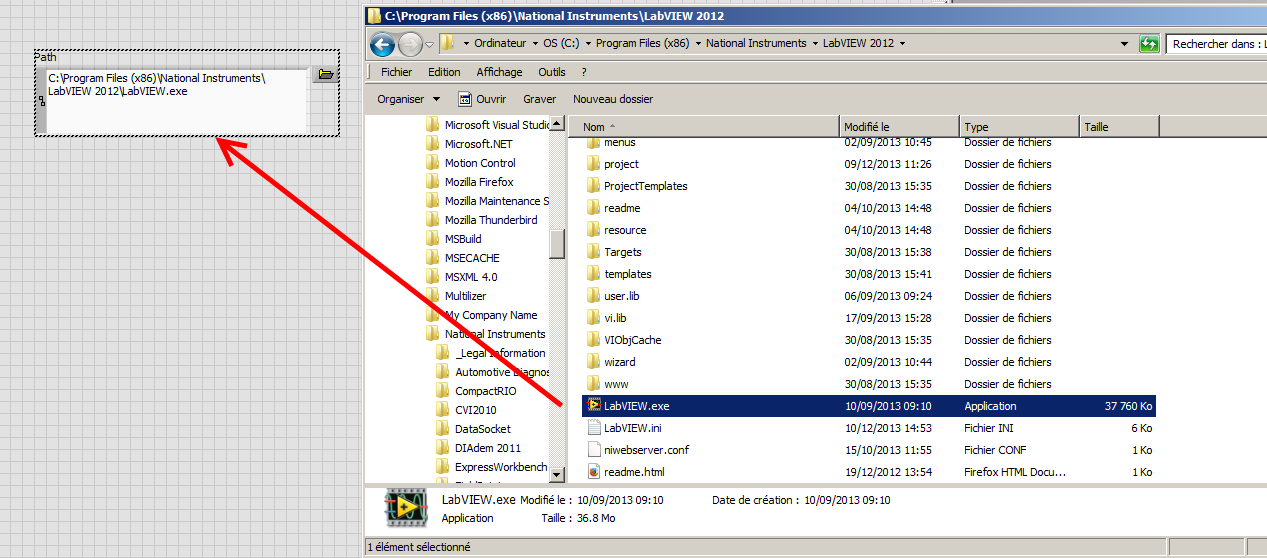Image resolution: width=1267 pixels, height=558 pixels.
Task: Sort by the Nom column header
Action: click(x=704, y=127)
